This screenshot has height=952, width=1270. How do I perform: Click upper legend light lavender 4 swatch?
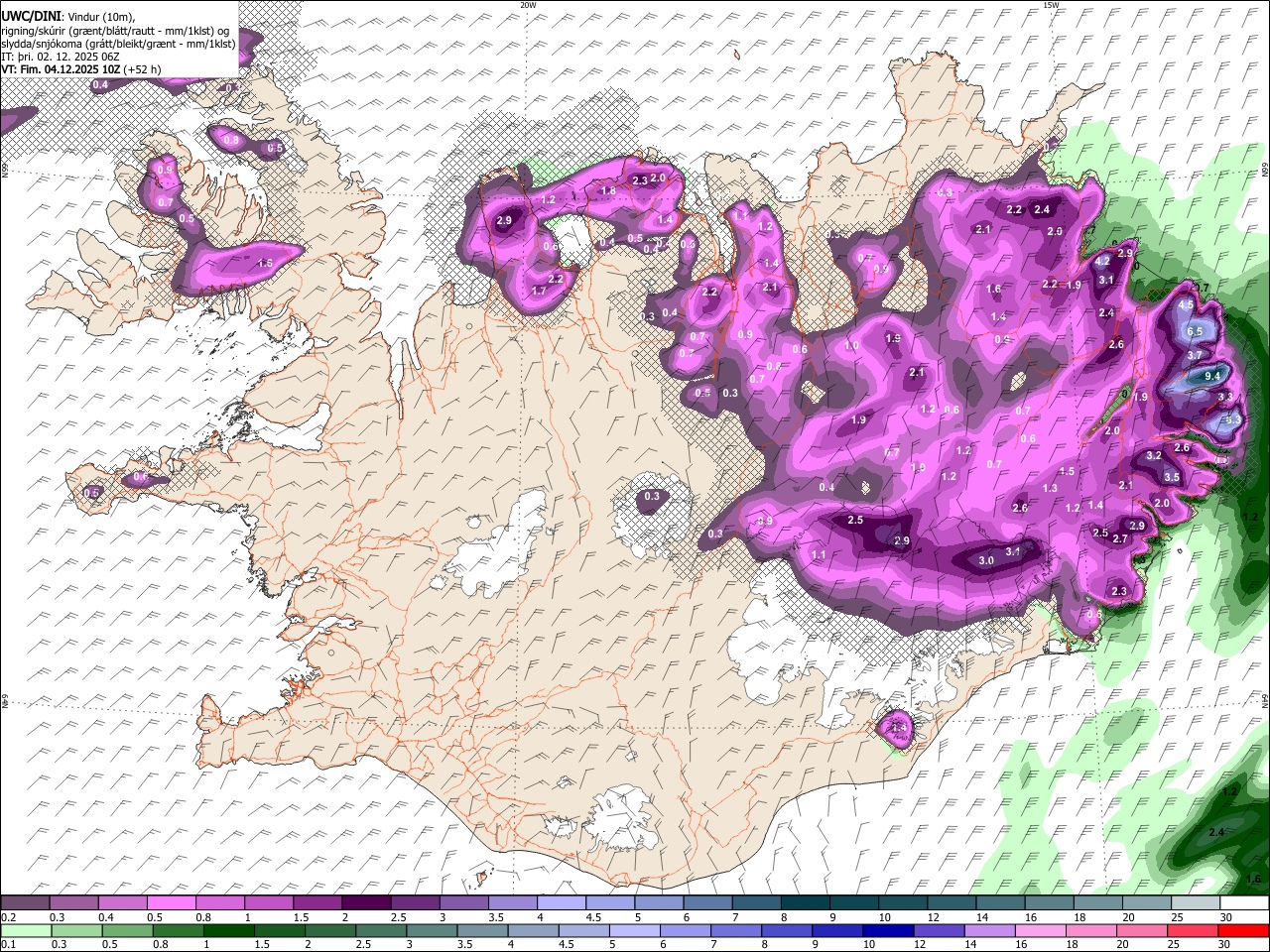click(560, 902)
